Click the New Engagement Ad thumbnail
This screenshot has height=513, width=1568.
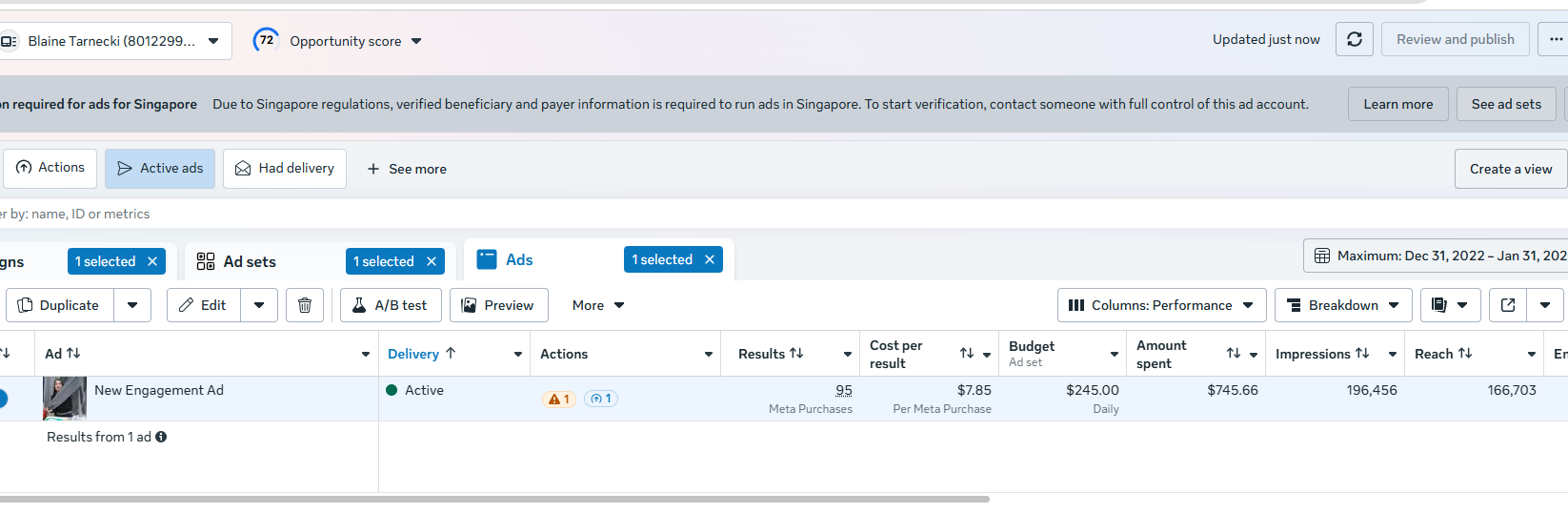pyautogui.click(x=65, y=399)
